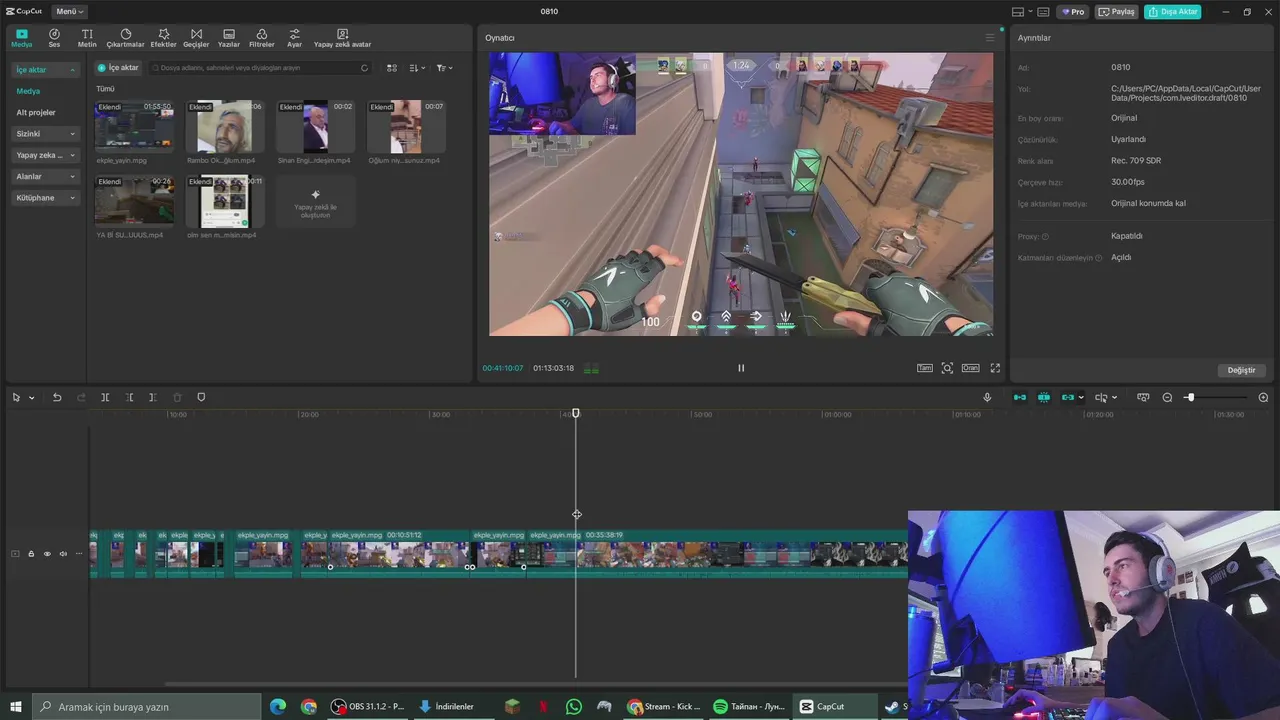This screenshot has height=720, width=1280.
Task: Zoom in the timeline
Action: [x=1263, y=398]
